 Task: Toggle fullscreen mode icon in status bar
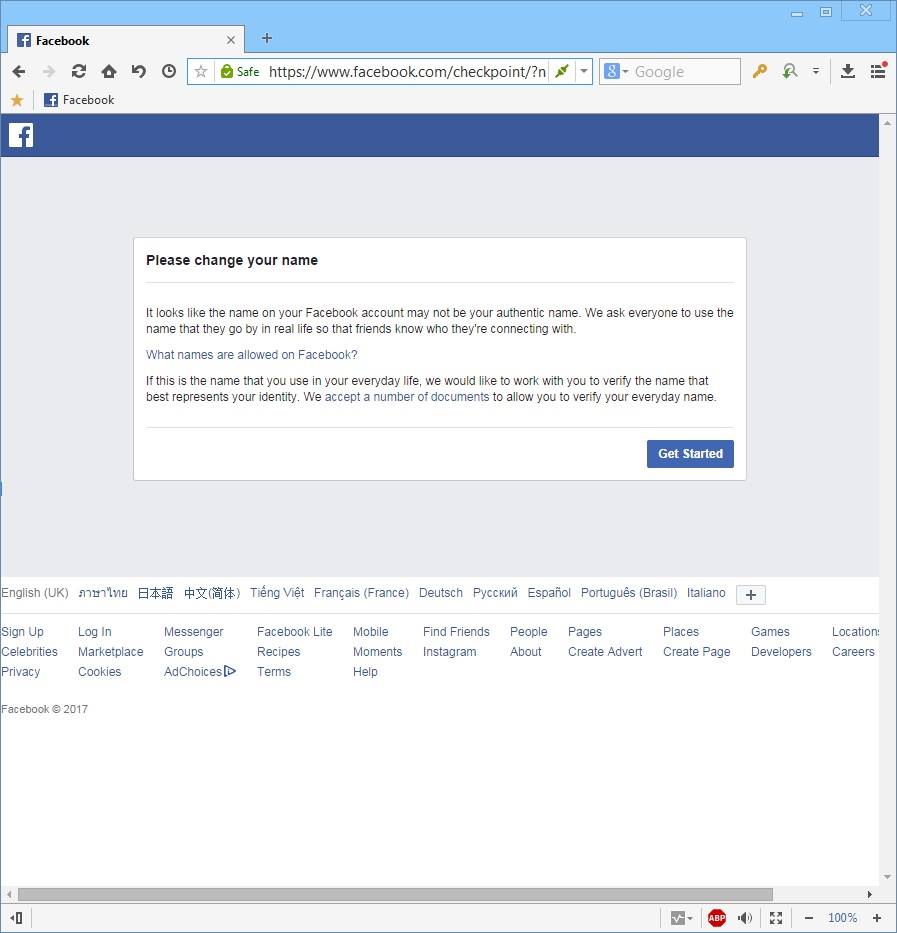tap(776, 918)
